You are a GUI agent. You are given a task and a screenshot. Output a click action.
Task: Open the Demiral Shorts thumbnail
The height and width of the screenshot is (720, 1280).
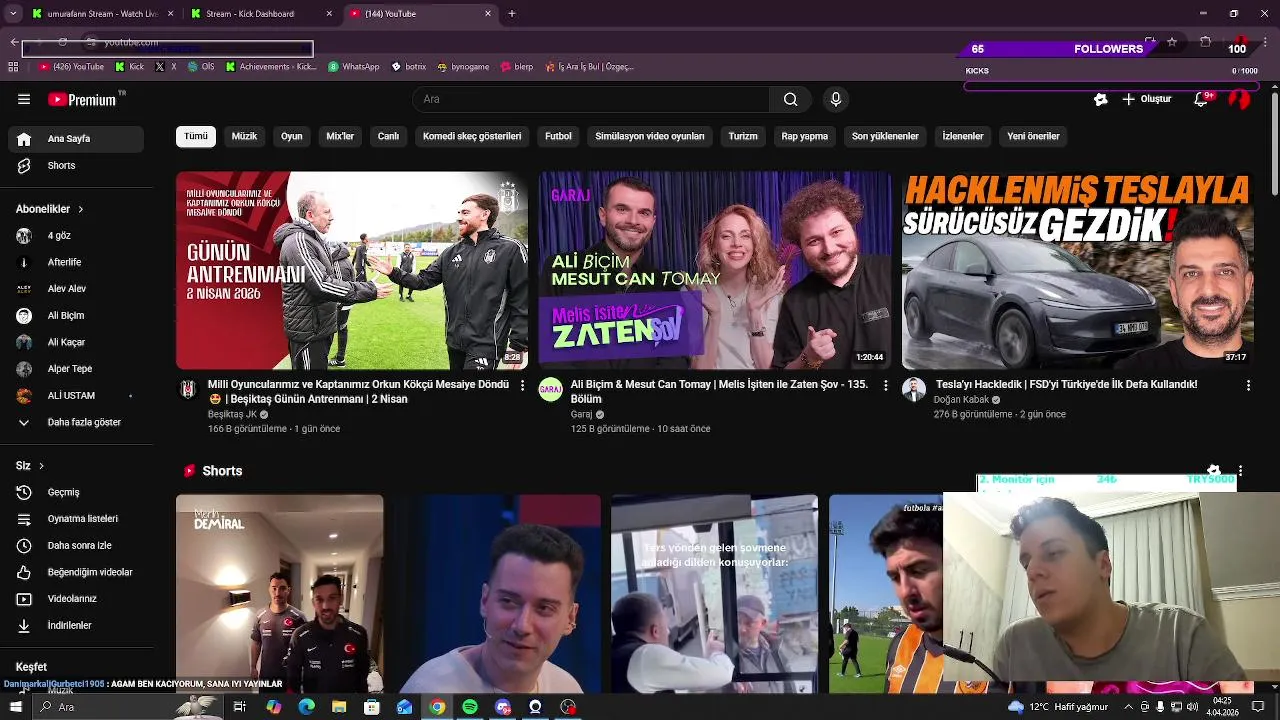pyautogui.click(x=280, y=594)
